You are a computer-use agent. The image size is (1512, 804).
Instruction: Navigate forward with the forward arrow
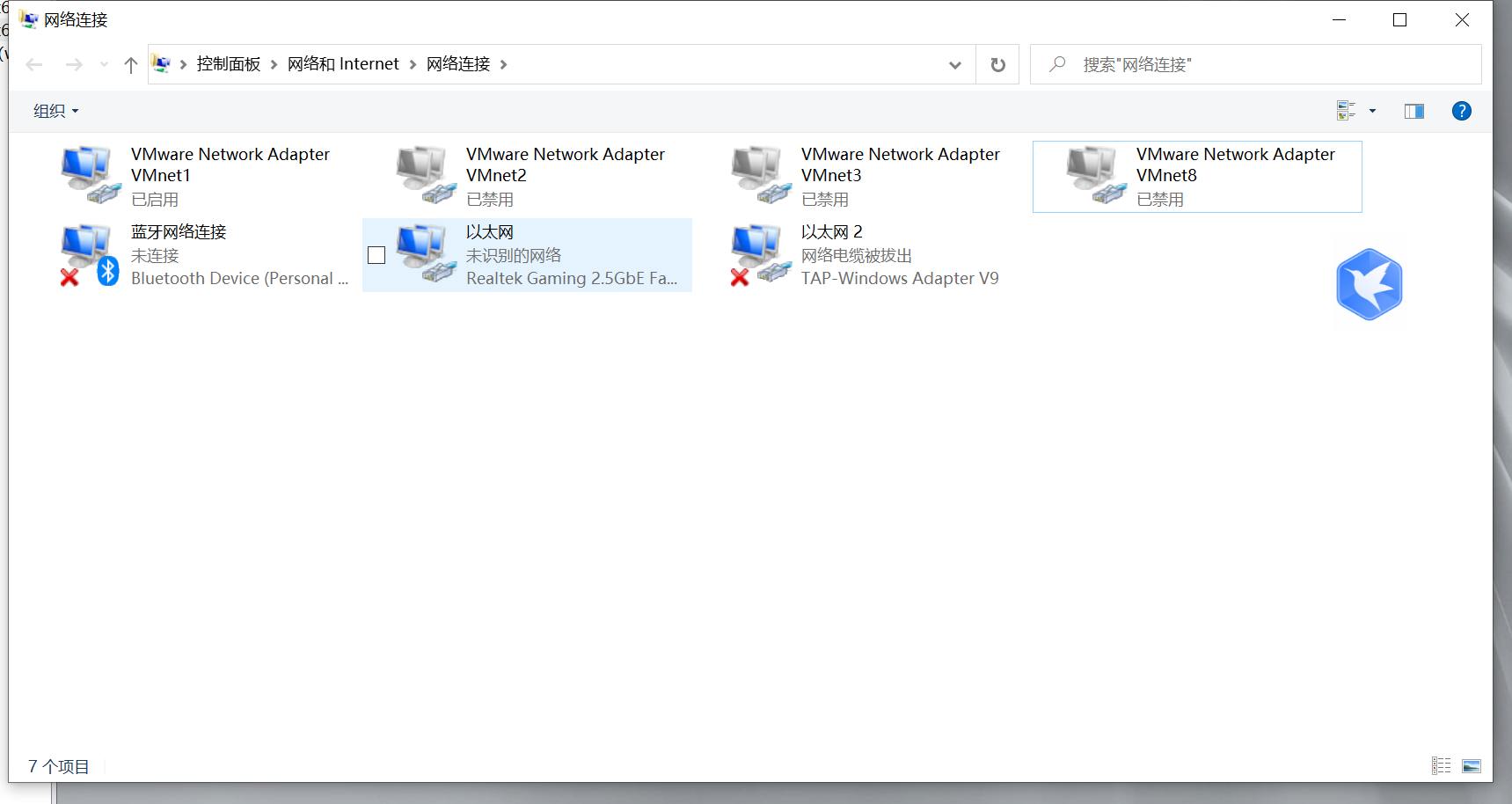74,64
